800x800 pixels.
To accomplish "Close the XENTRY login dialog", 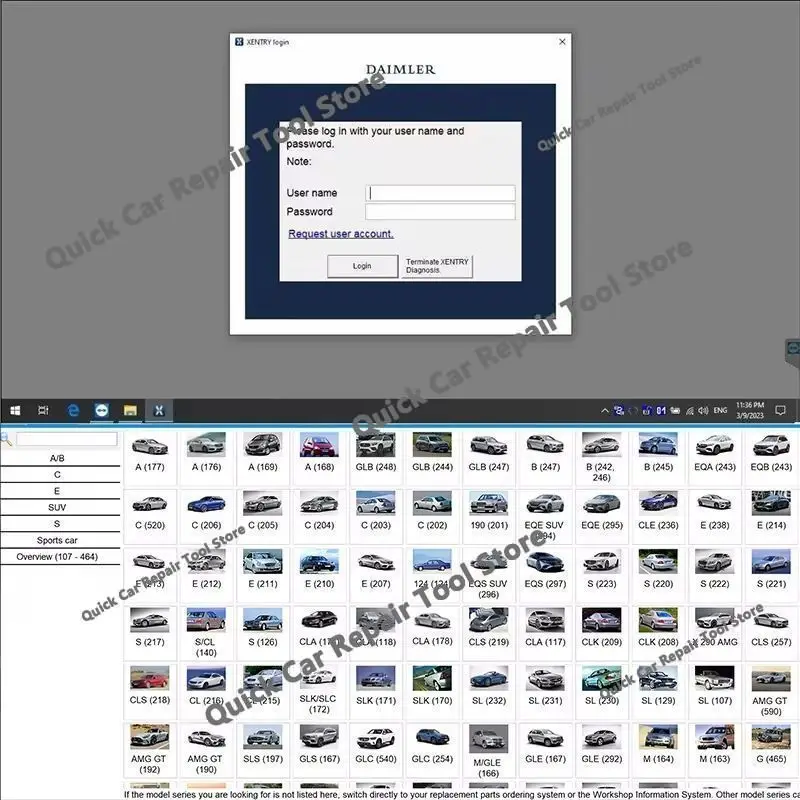I will [562, 42].
